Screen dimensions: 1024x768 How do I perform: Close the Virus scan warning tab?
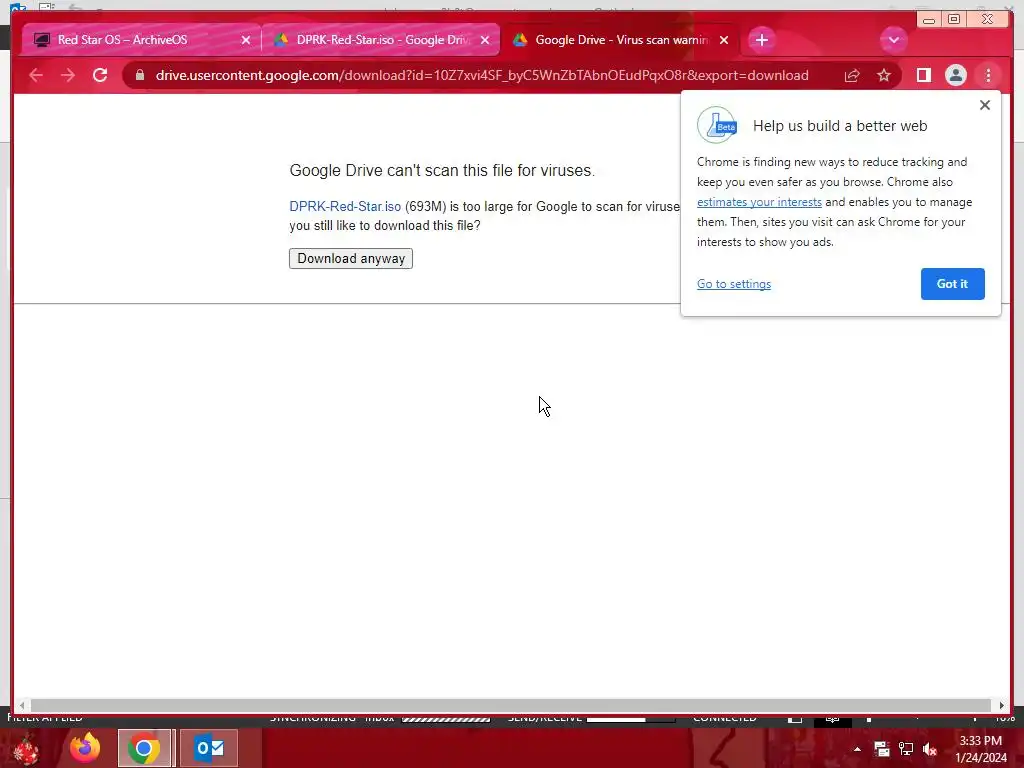click(724, 40)
